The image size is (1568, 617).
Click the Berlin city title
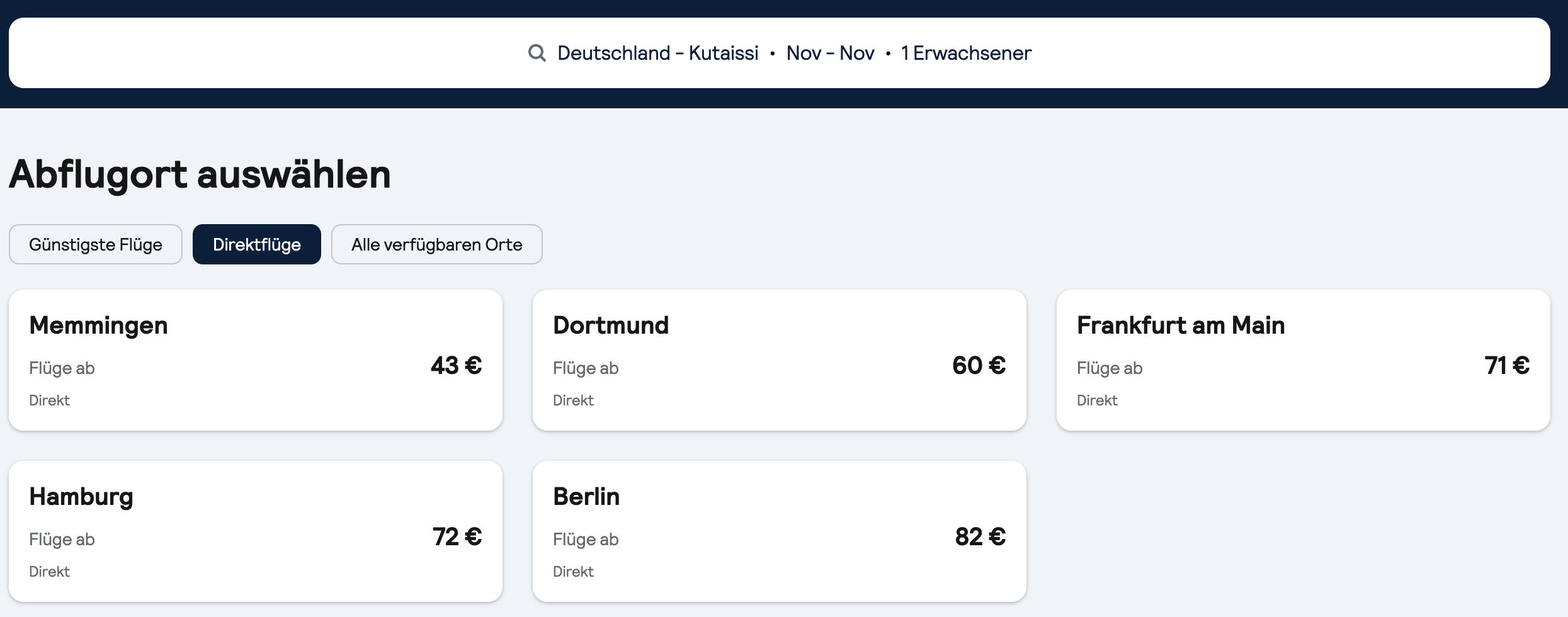coord(586,497)
